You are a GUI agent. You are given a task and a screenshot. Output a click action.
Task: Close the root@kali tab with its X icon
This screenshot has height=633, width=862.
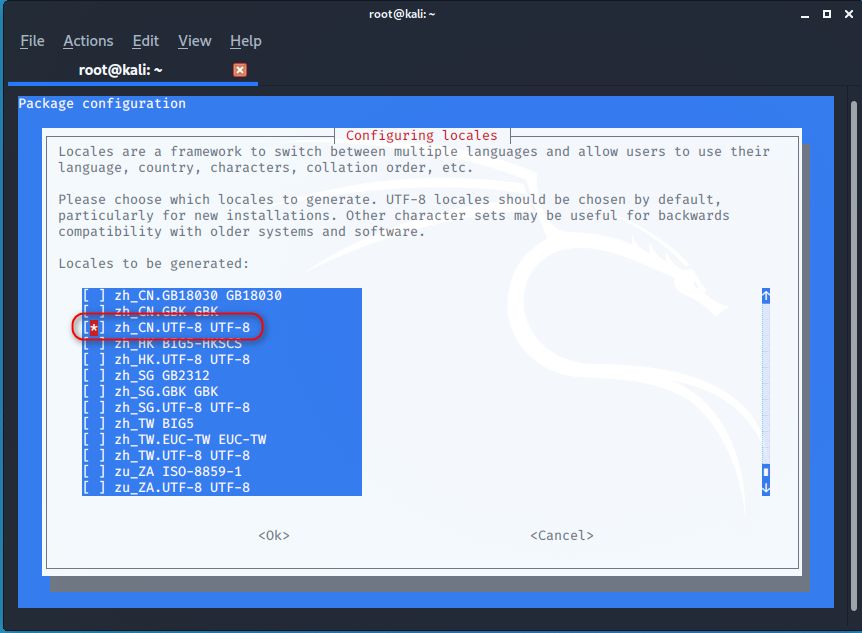coord(239,70)
